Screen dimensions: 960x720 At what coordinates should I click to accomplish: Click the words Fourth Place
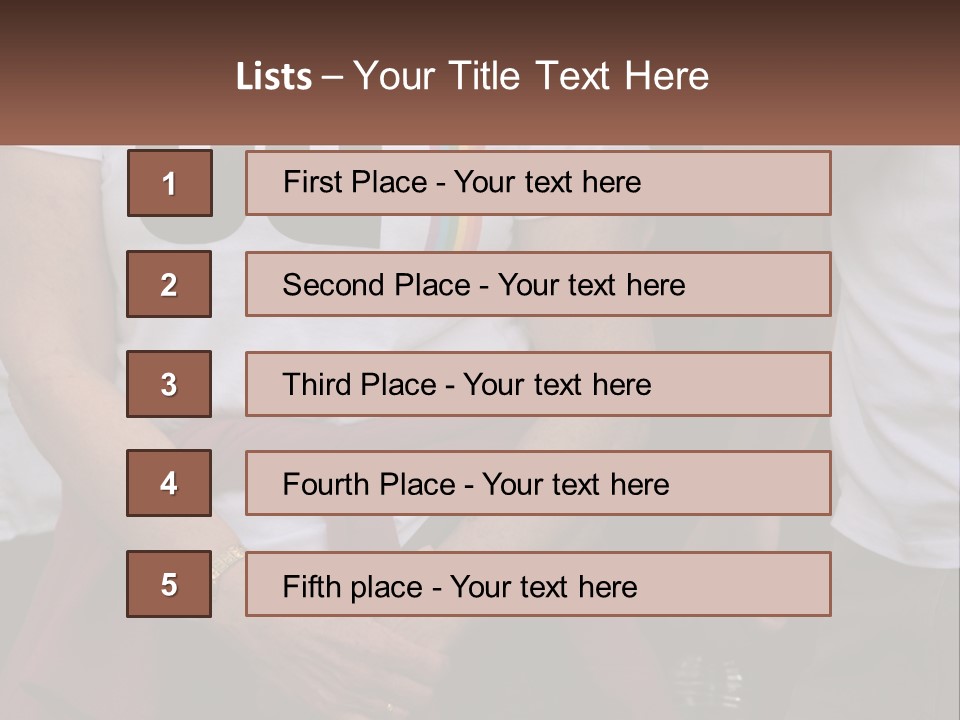(x=369, y=485)
